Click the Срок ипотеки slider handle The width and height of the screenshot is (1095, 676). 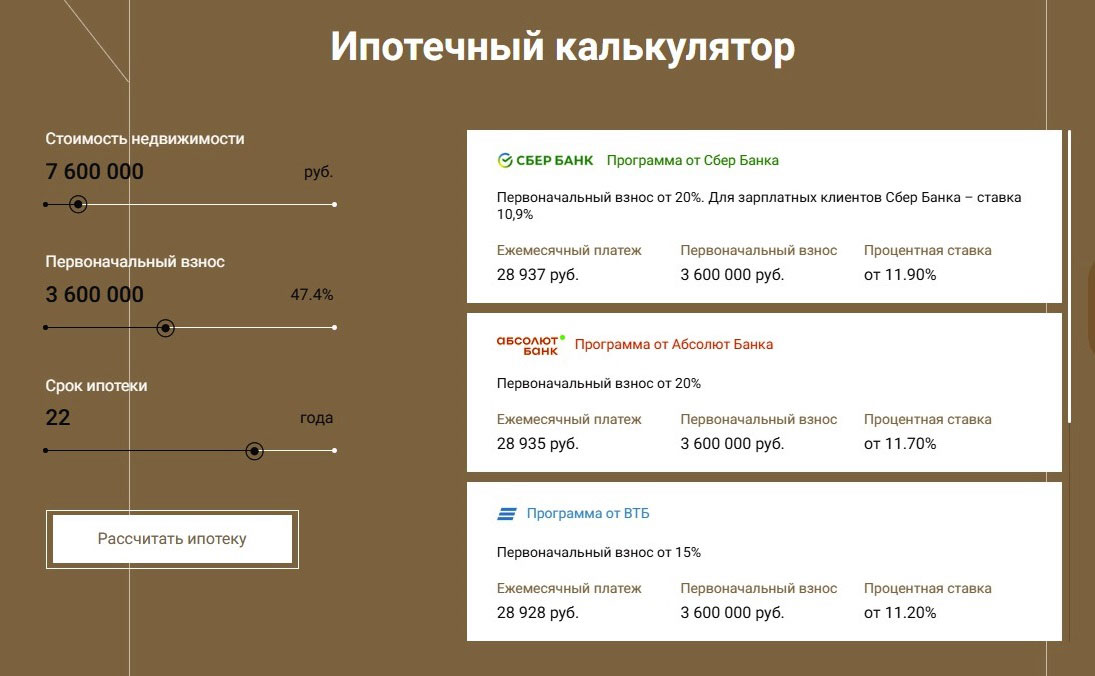(x=254, y=451)
